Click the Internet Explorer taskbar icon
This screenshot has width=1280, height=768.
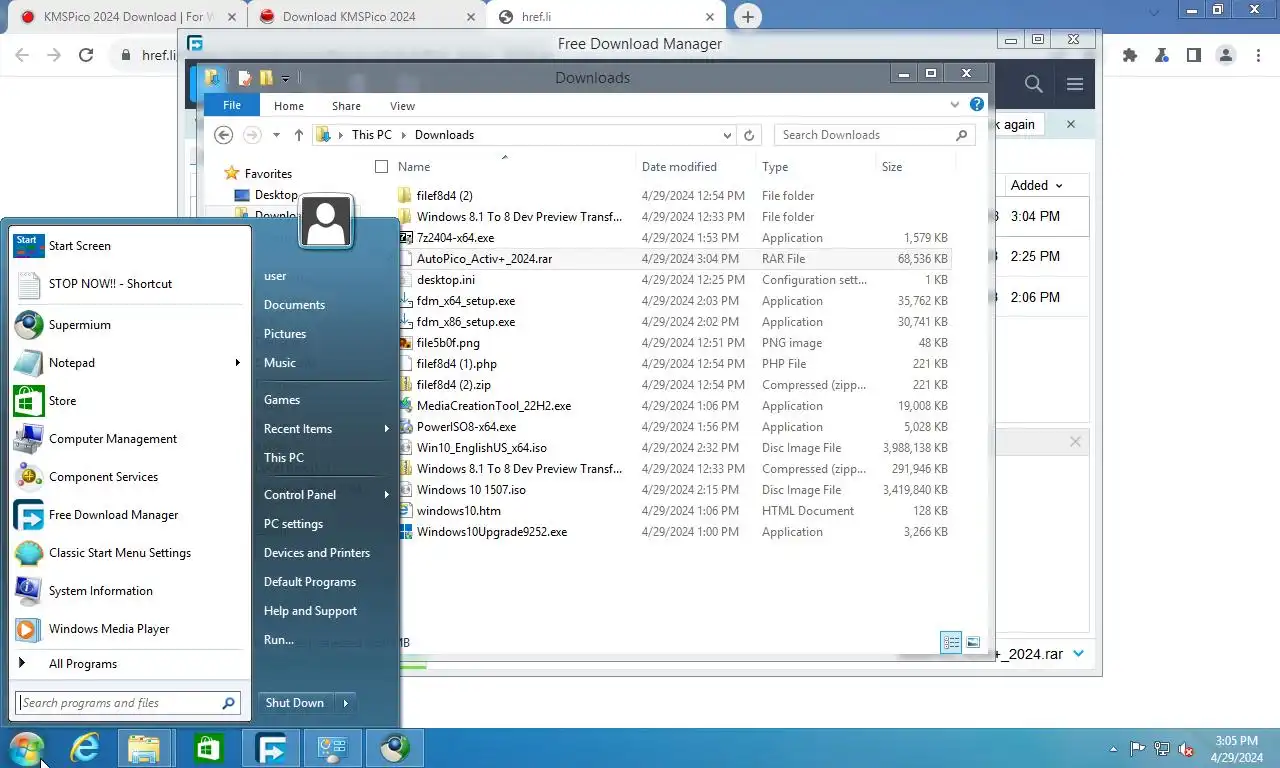click(x=84, y=747)
